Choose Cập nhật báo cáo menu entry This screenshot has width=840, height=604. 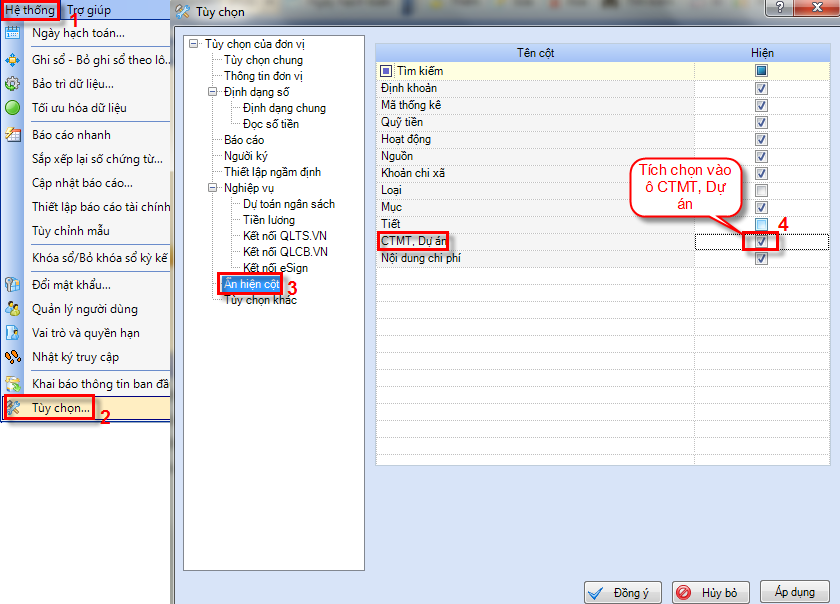click(x=82, y=183)
